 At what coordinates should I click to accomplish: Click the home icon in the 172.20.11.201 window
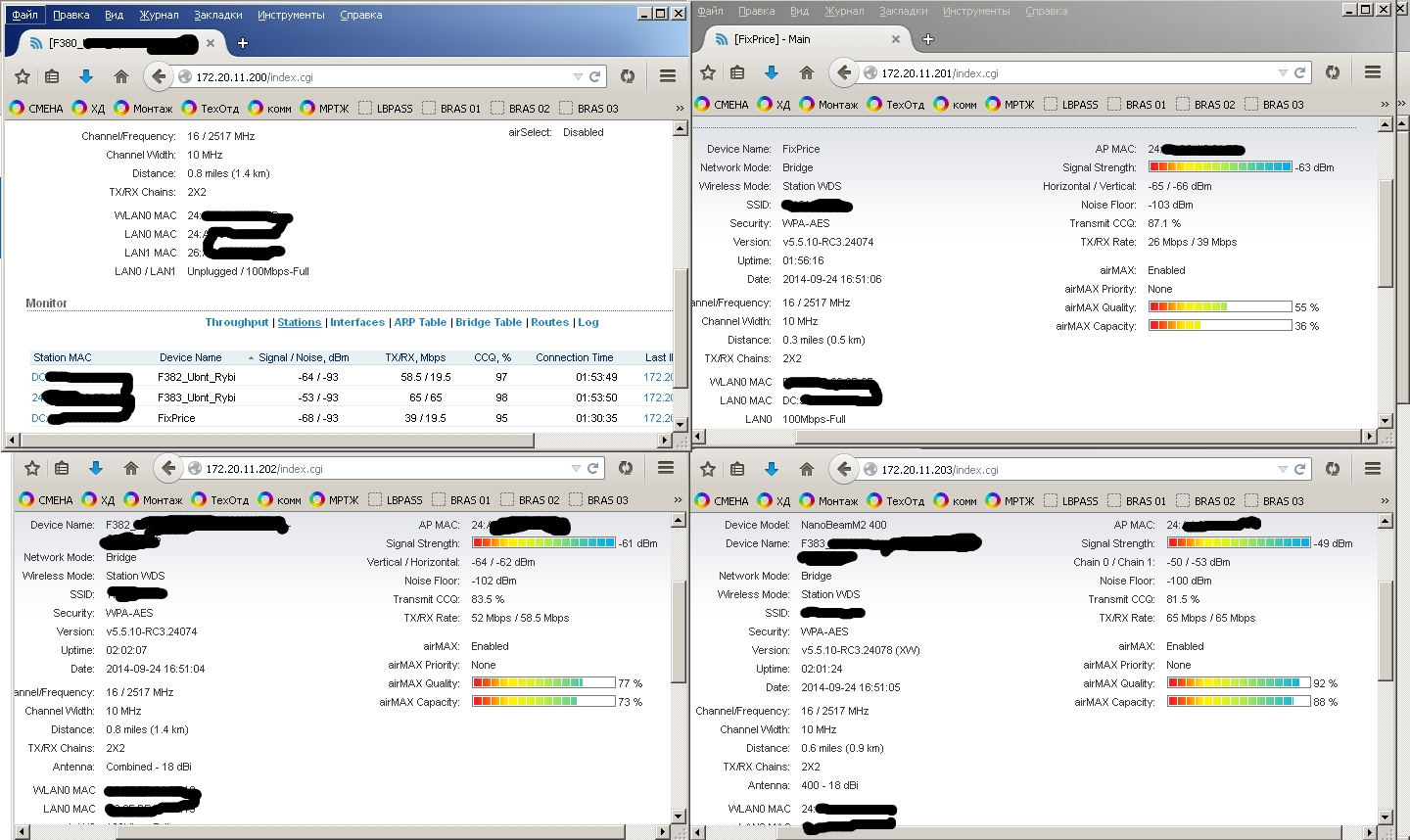[807, 72]
